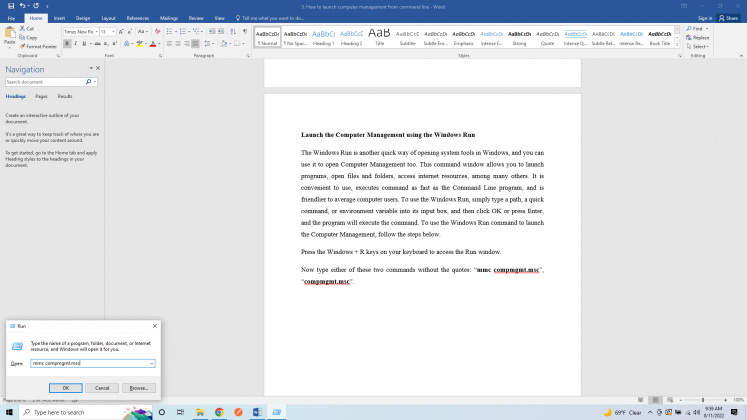Open the font name dropdown
This screenshot has width=747, height=420.
pyautogui.click(x=95, y=32)
